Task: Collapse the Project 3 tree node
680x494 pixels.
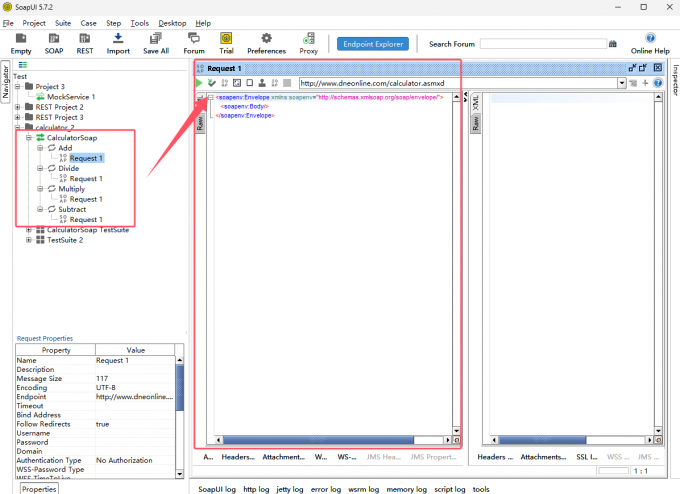Action: point(18,86)
